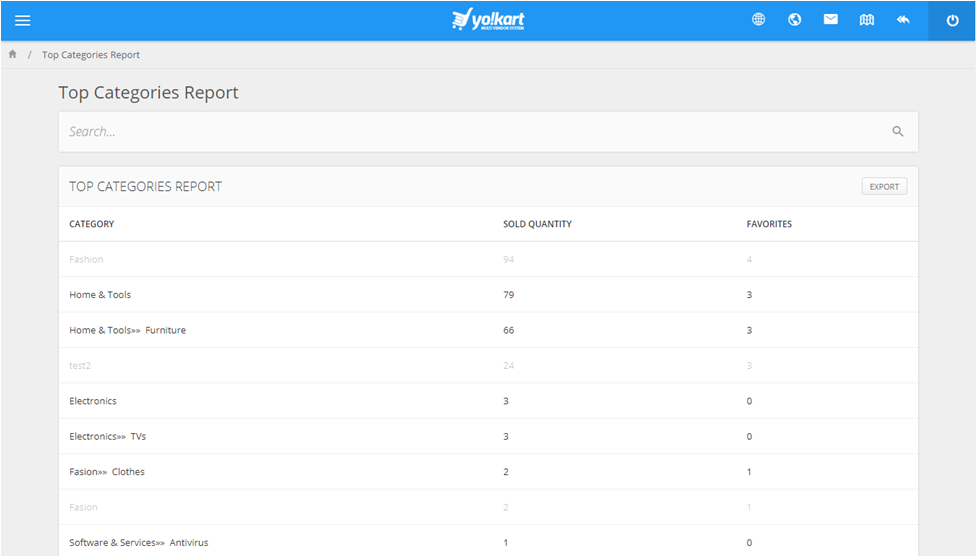Click the Category column header
This screenshot has height=557, width=977.
(x=92, y=224)
